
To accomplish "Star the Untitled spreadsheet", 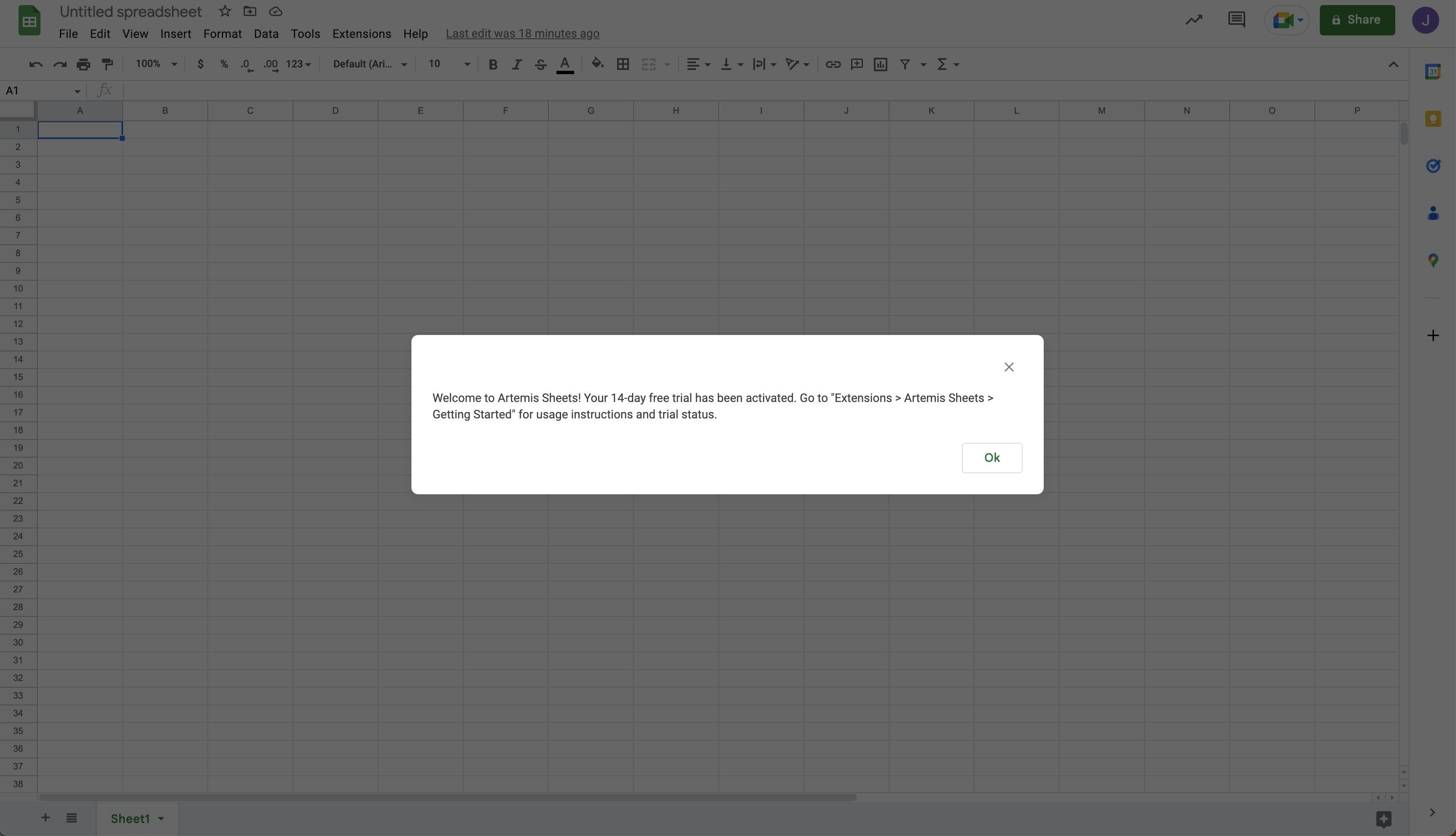I will [x=225, y=11].
